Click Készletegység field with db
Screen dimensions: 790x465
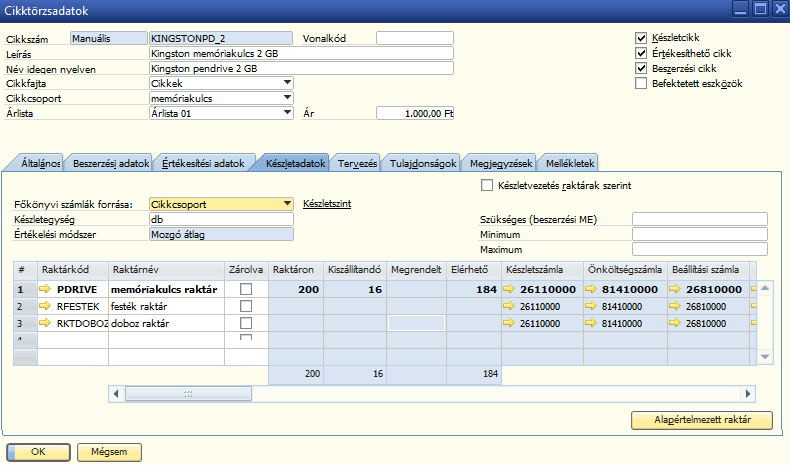221,219
